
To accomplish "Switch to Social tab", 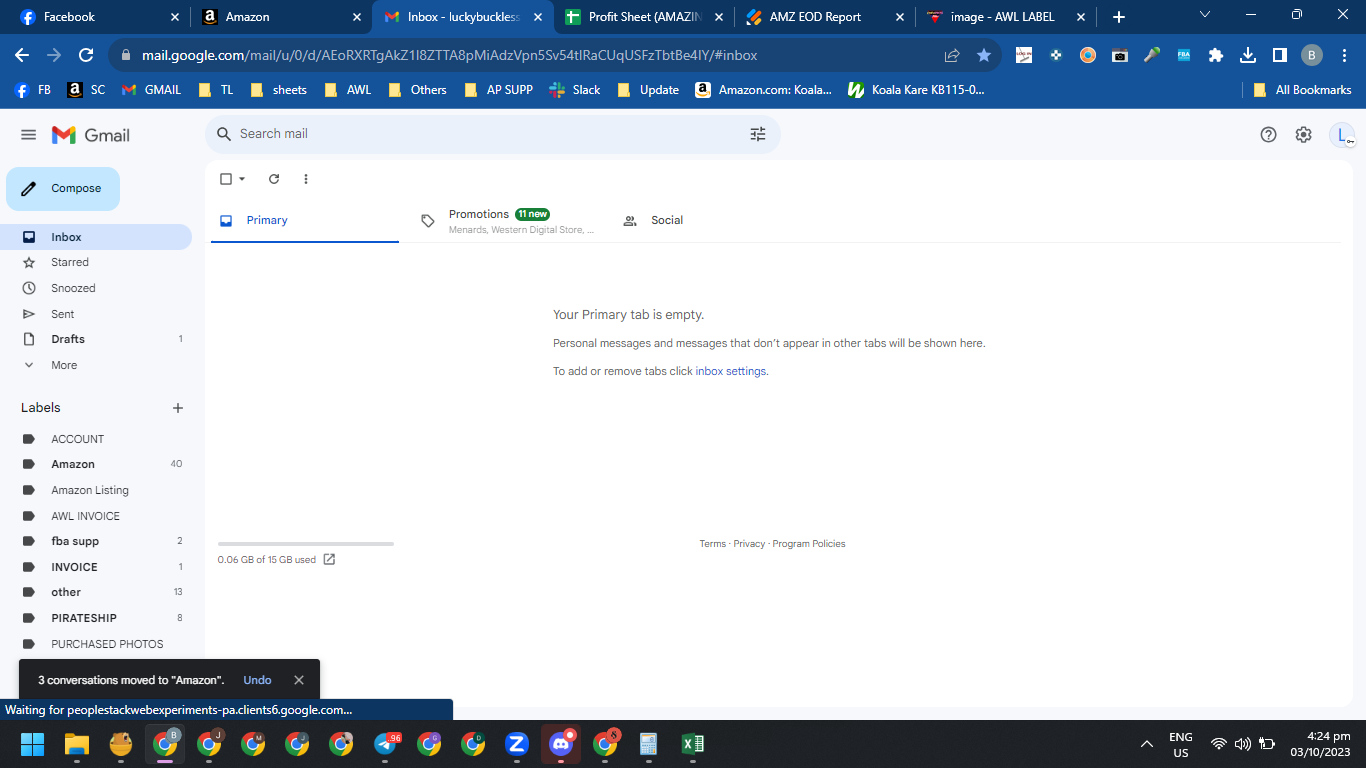I will point(709,221).
